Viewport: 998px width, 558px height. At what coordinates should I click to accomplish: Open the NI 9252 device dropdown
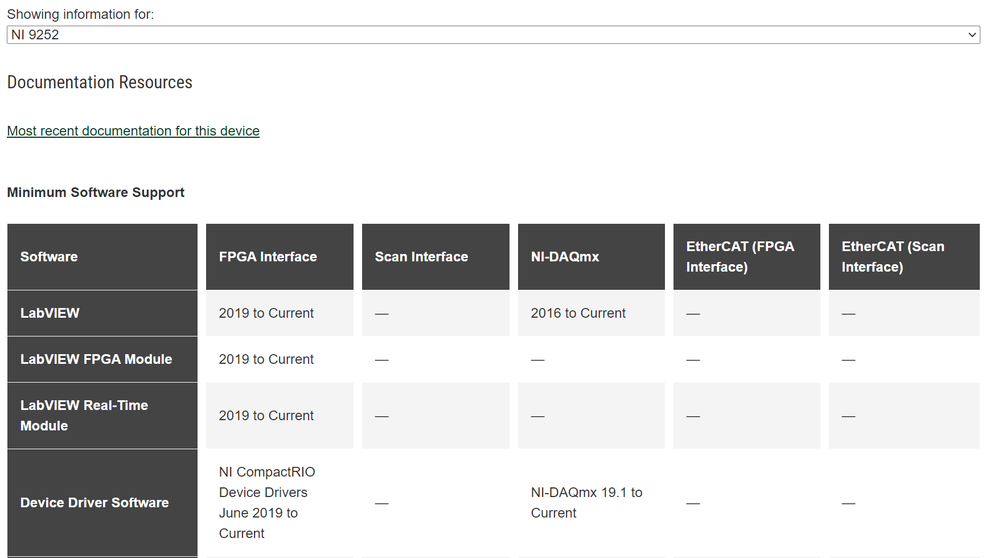pos(493,35)
